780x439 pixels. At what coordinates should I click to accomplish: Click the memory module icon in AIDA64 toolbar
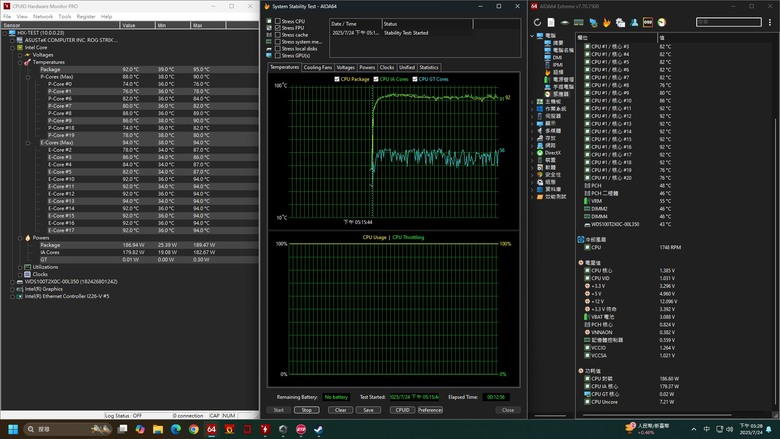579,22
